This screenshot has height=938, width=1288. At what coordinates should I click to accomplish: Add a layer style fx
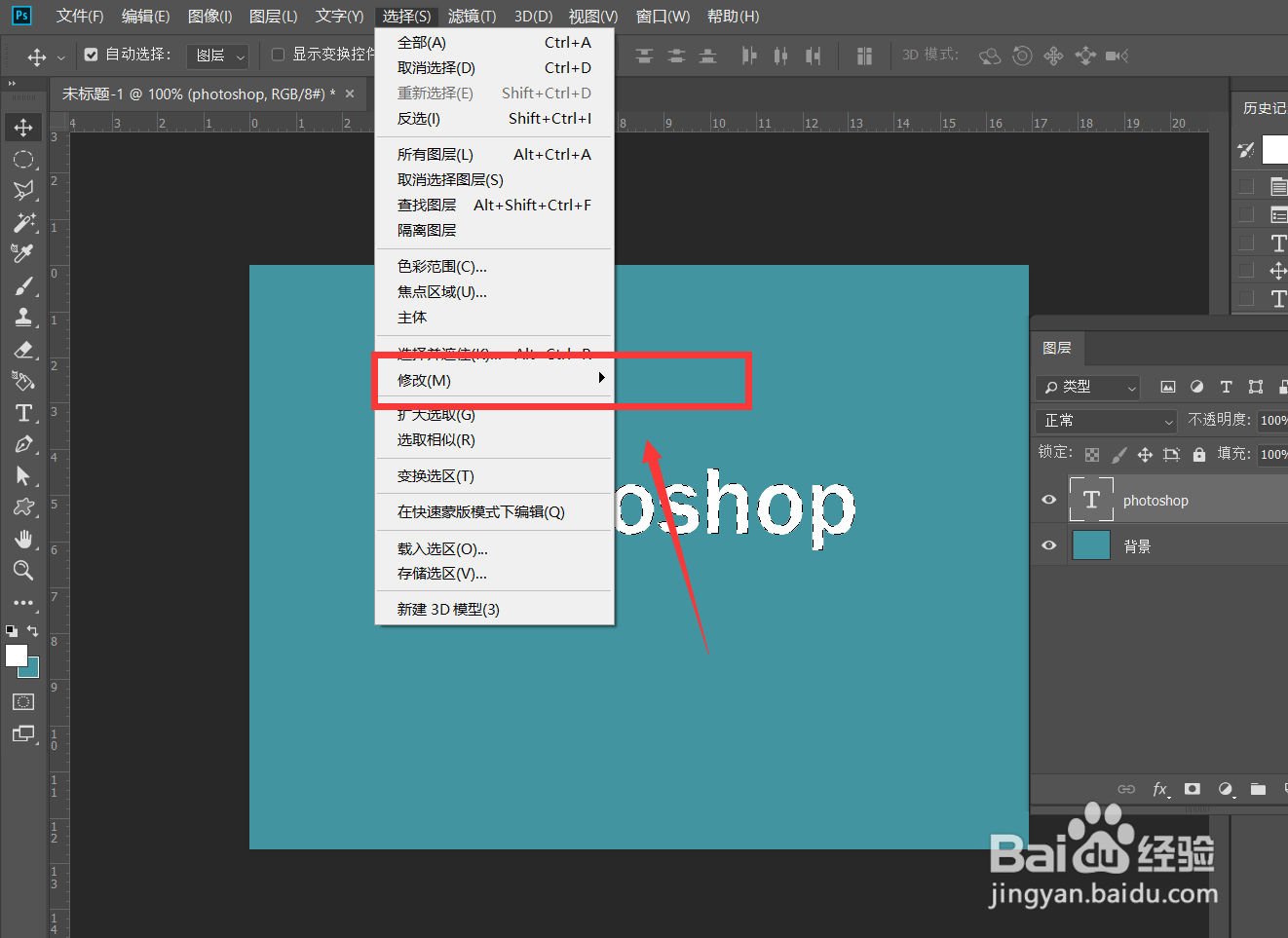[x=1159, y=789]
